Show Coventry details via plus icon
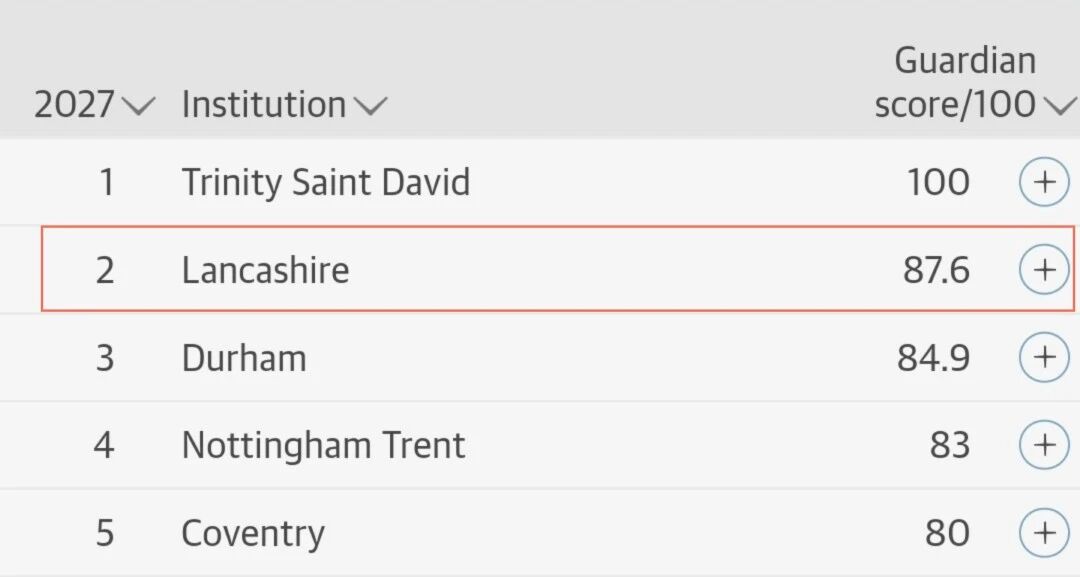The width and height of the screenshot is (1080, 577). (x=1044, y=532)
